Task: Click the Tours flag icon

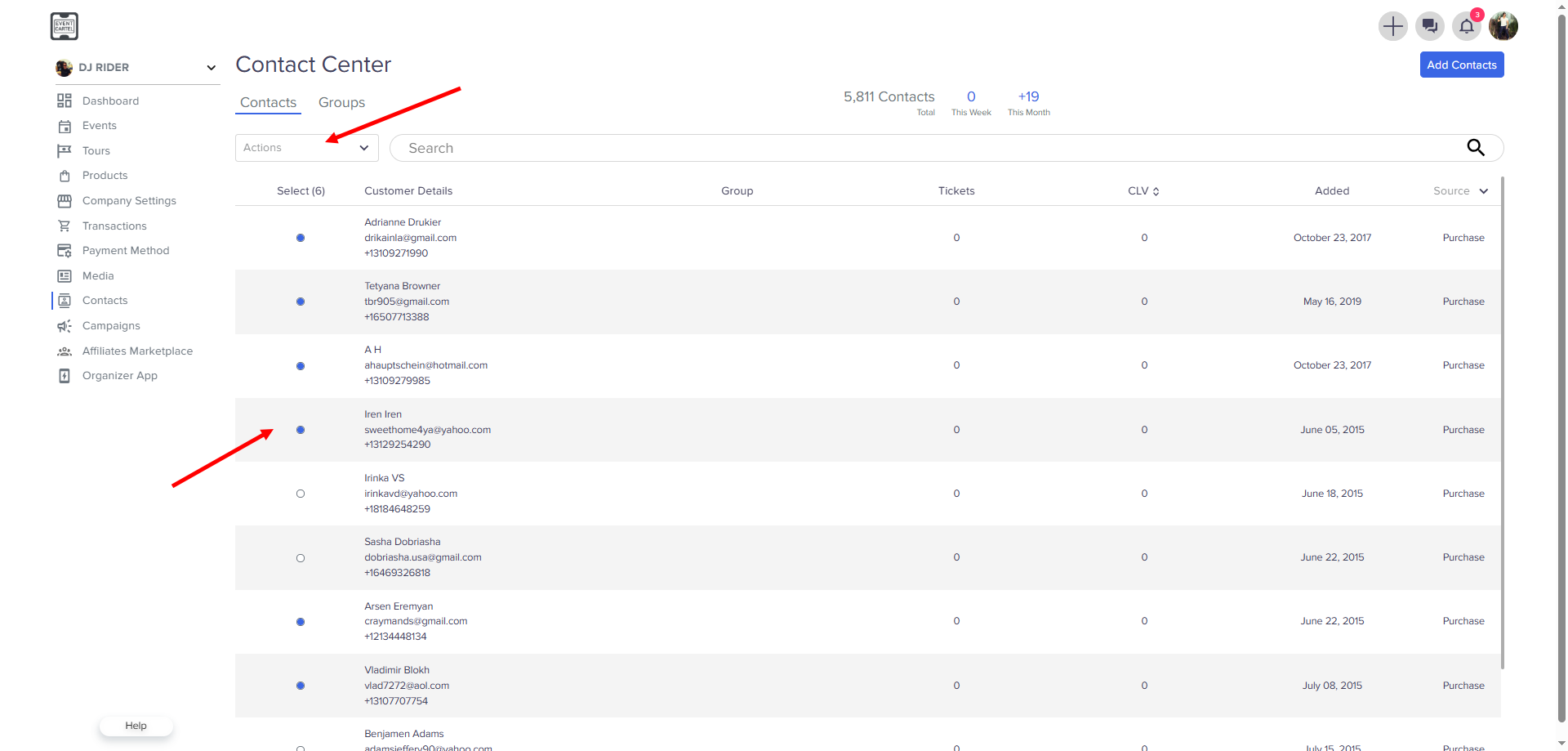Action: pos(65,151)
